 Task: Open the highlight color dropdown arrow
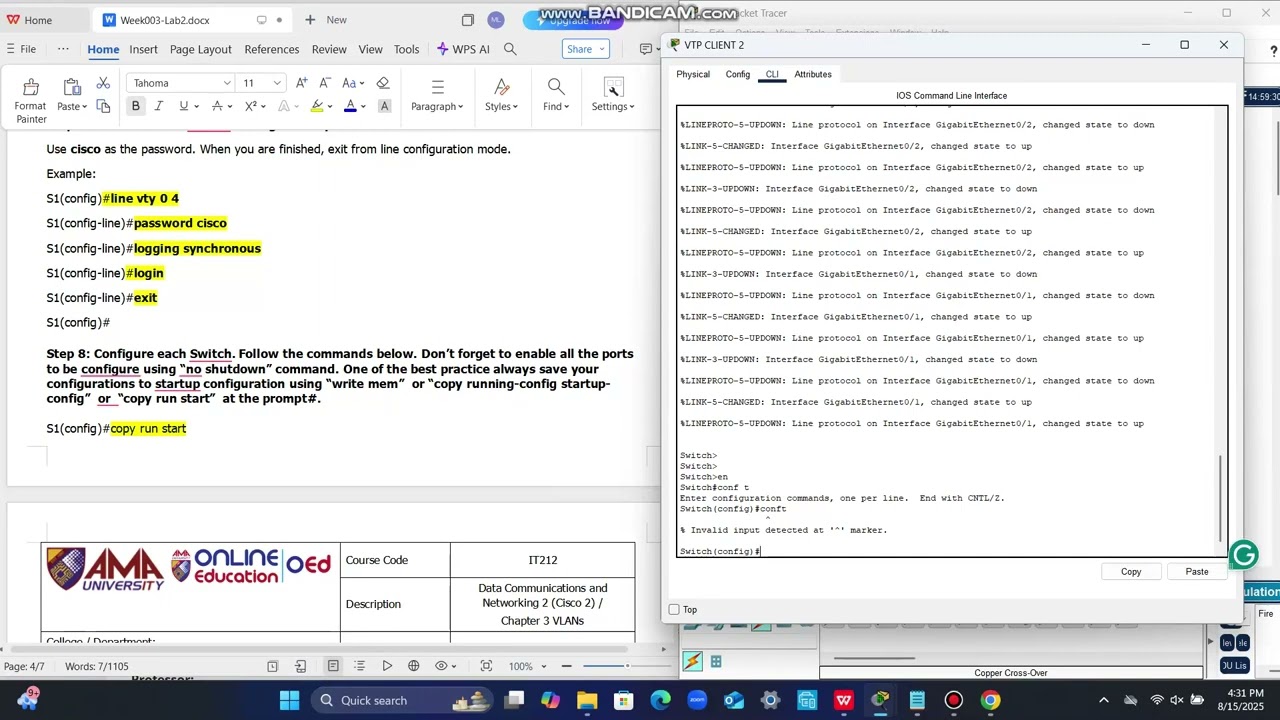coord(331,106)
